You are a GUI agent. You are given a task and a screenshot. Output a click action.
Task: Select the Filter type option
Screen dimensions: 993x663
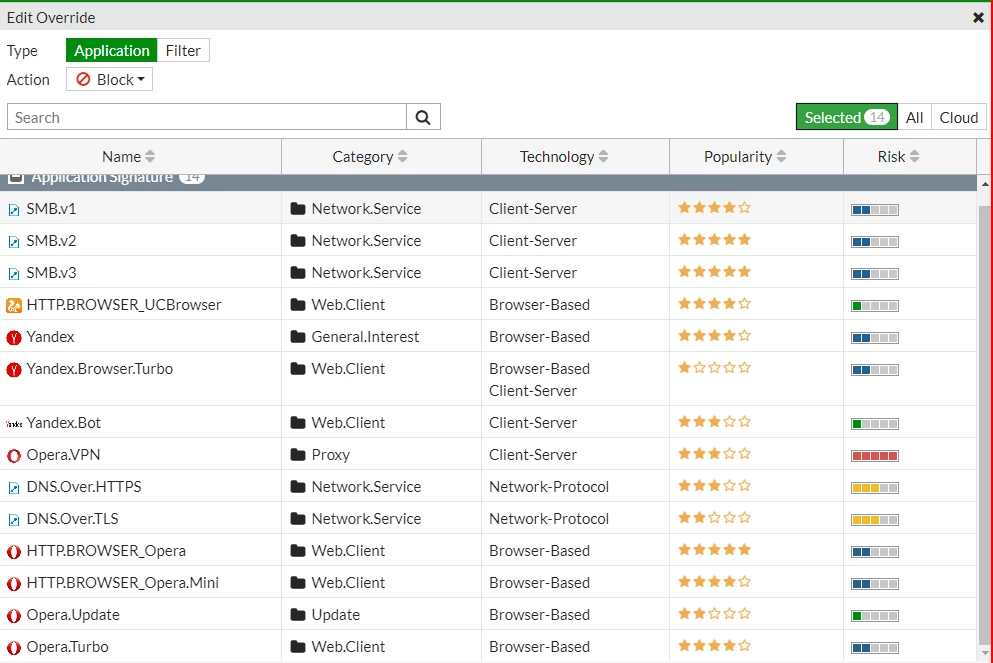(x=183, y=51)
